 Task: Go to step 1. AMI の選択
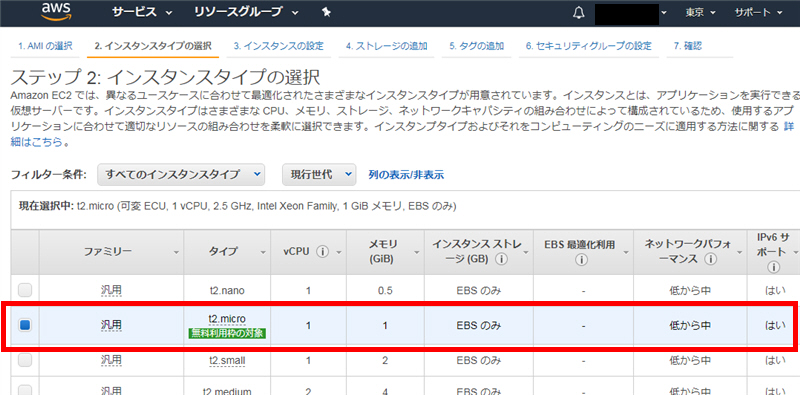point(45,46)
